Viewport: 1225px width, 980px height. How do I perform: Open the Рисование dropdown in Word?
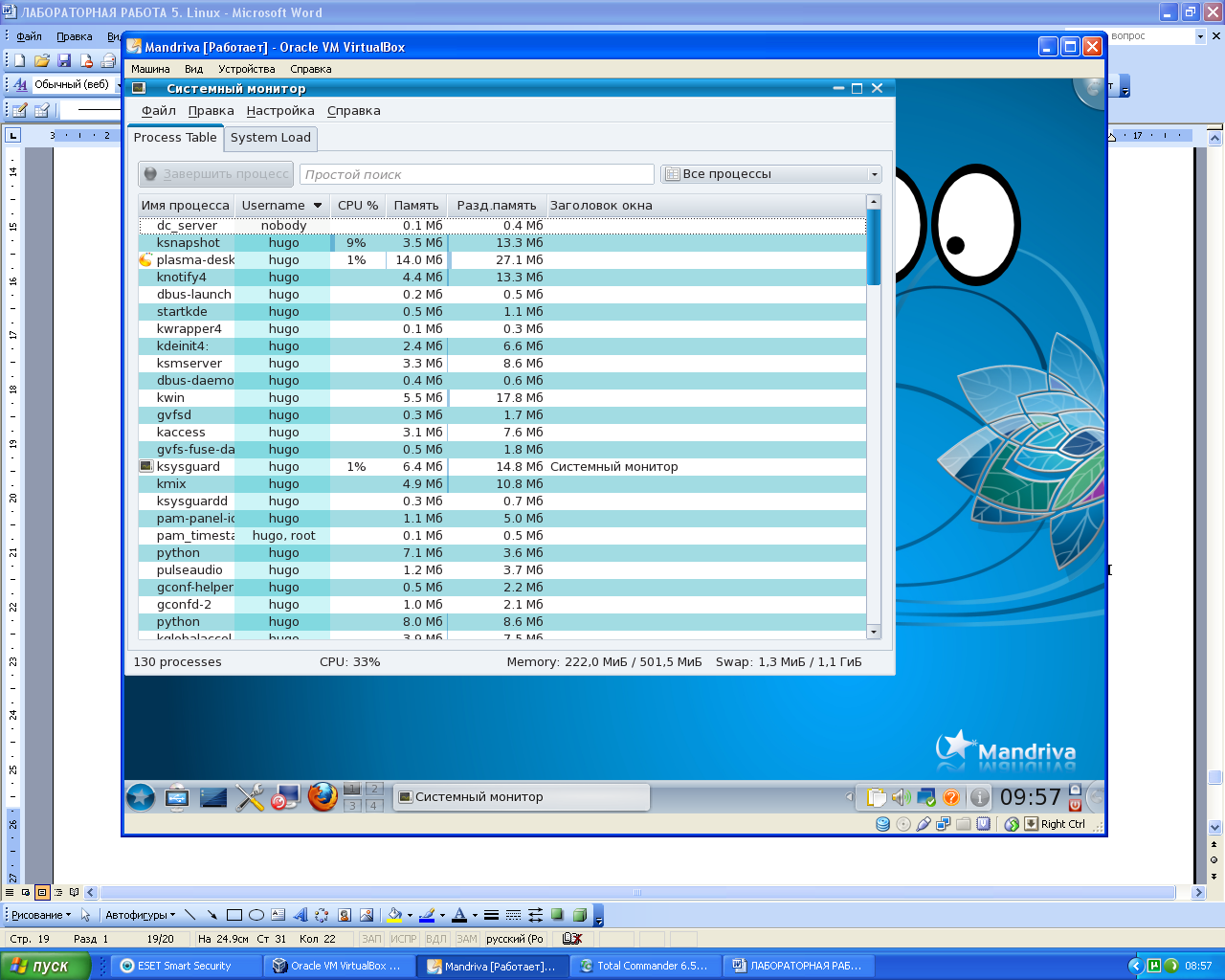(40, 915)
